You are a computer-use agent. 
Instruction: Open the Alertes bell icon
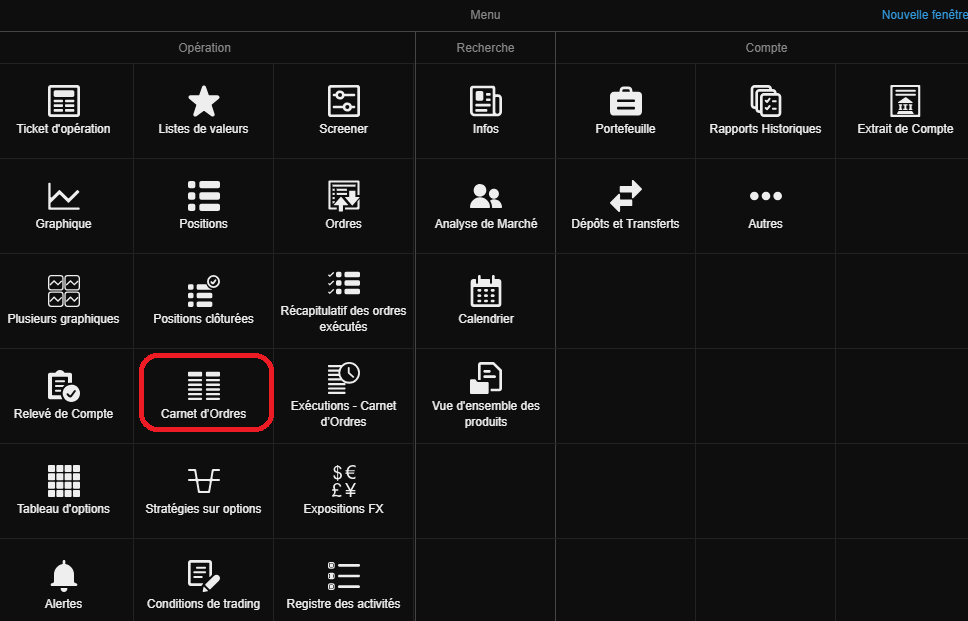coord(64,576)
